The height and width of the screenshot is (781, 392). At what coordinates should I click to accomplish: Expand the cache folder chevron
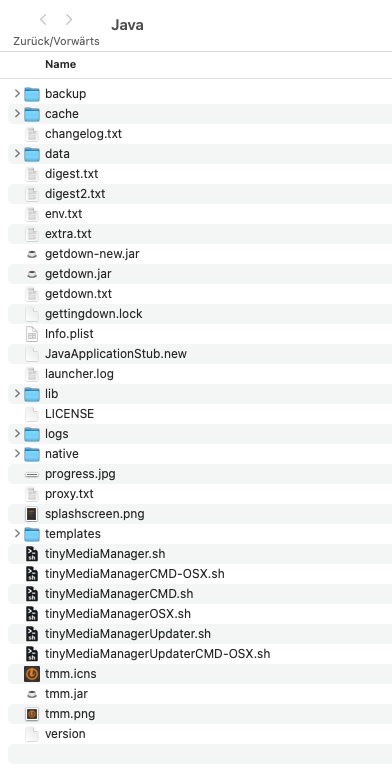(x=17, y=114)
